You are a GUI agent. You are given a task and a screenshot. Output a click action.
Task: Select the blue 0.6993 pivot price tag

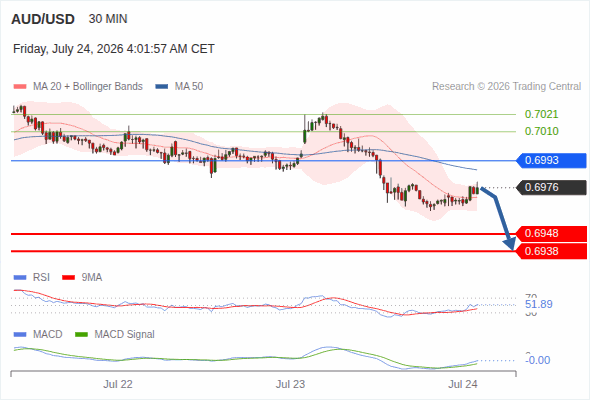click(x=551, y=161)
